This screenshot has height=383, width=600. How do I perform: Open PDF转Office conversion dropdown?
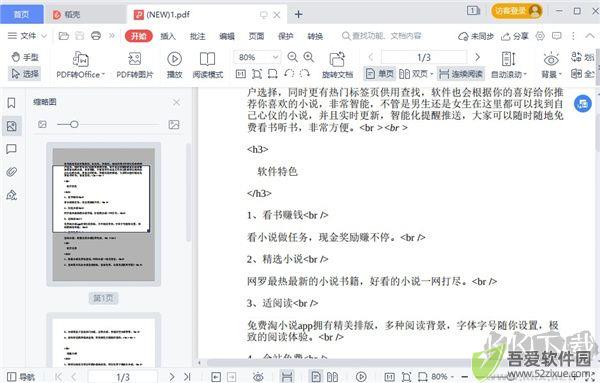pos(81,65)
